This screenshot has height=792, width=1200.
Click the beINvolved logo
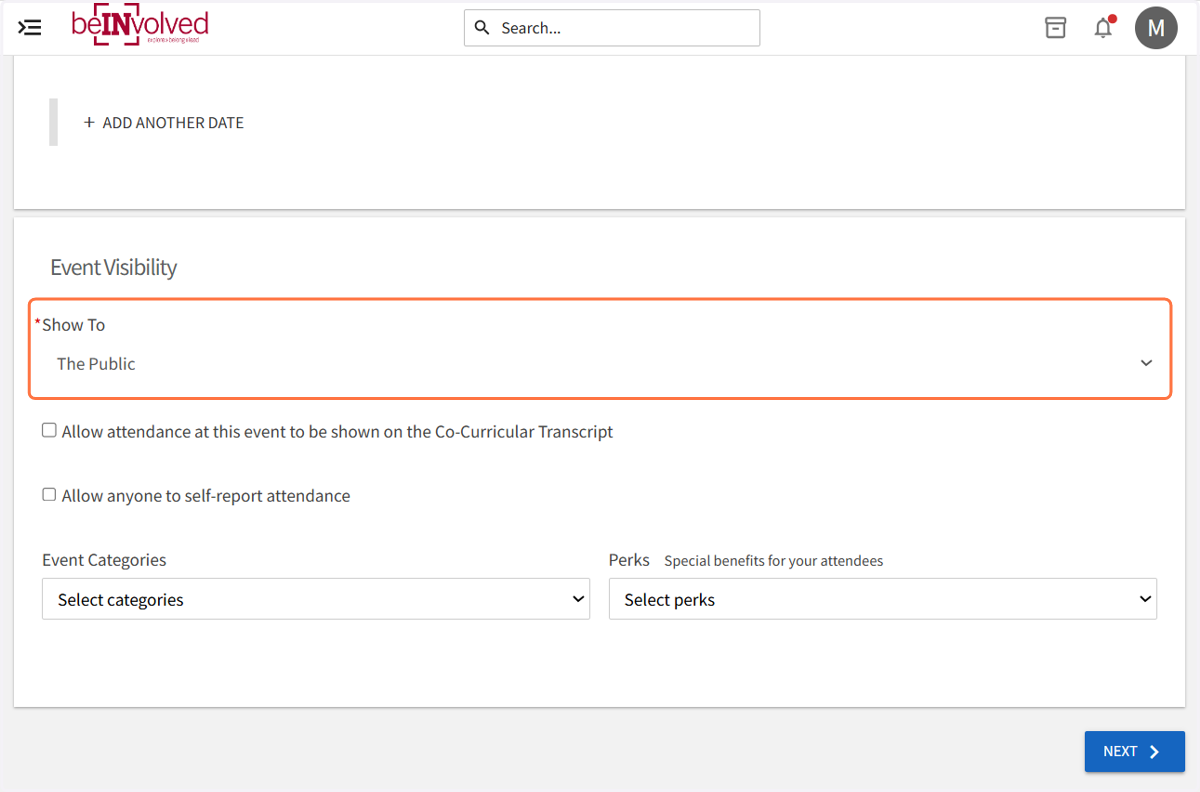(140, 27)
